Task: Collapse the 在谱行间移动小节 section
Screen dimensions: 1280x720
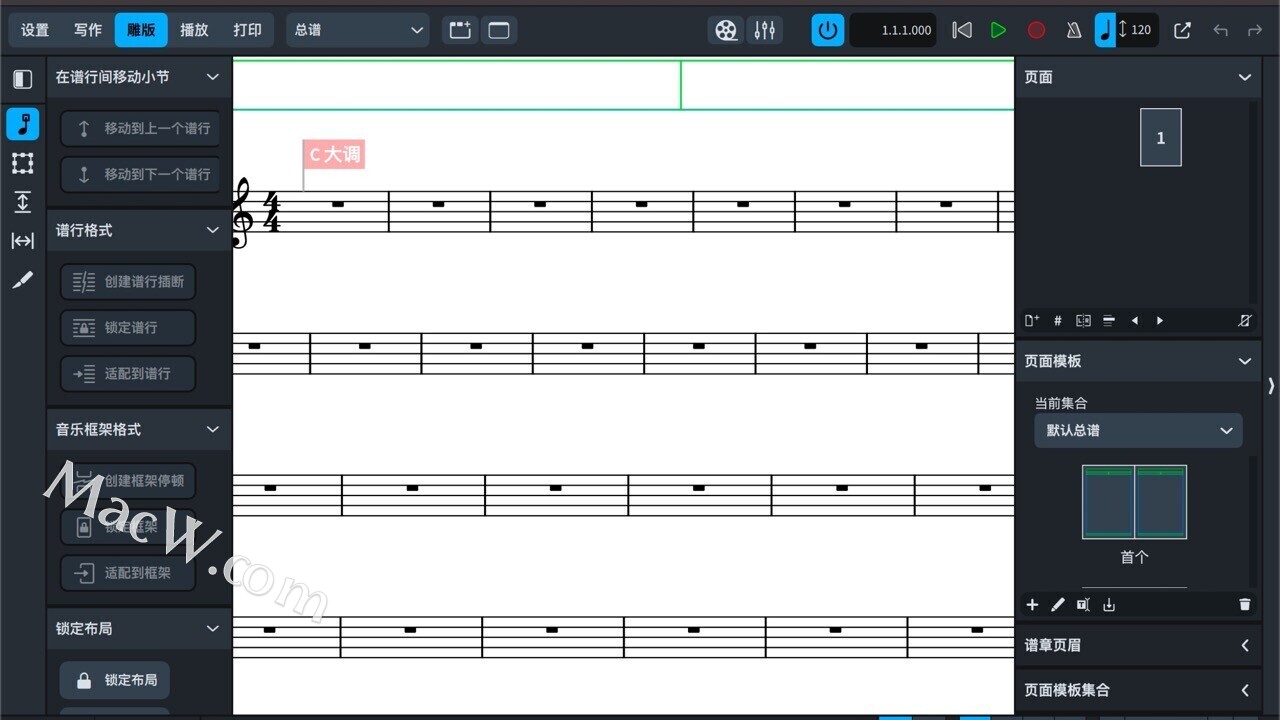Action: 212,77
